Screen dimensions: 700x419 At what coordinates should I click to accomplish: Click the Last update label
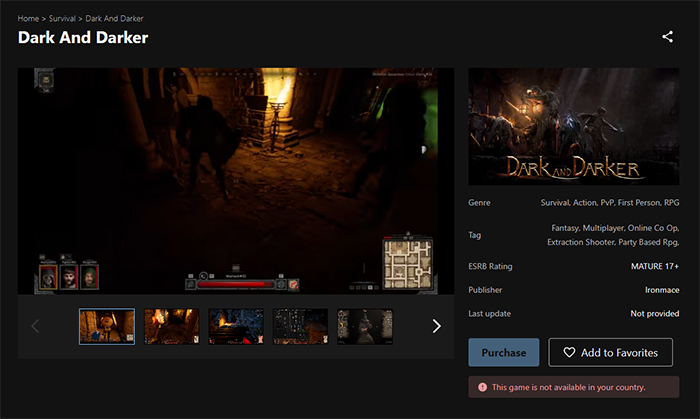pyautogui.click(x=490, y=314)
